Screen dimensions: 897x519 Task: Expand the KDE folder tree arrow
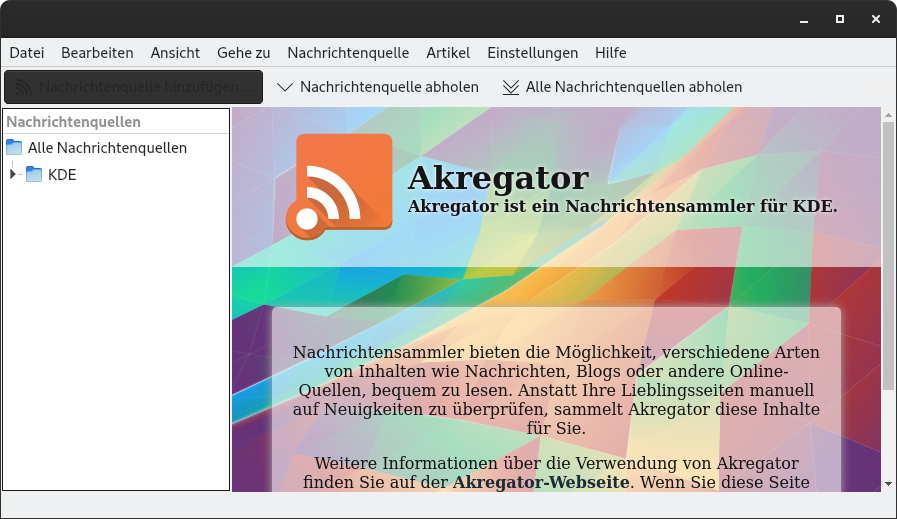[x=12, y=174]
